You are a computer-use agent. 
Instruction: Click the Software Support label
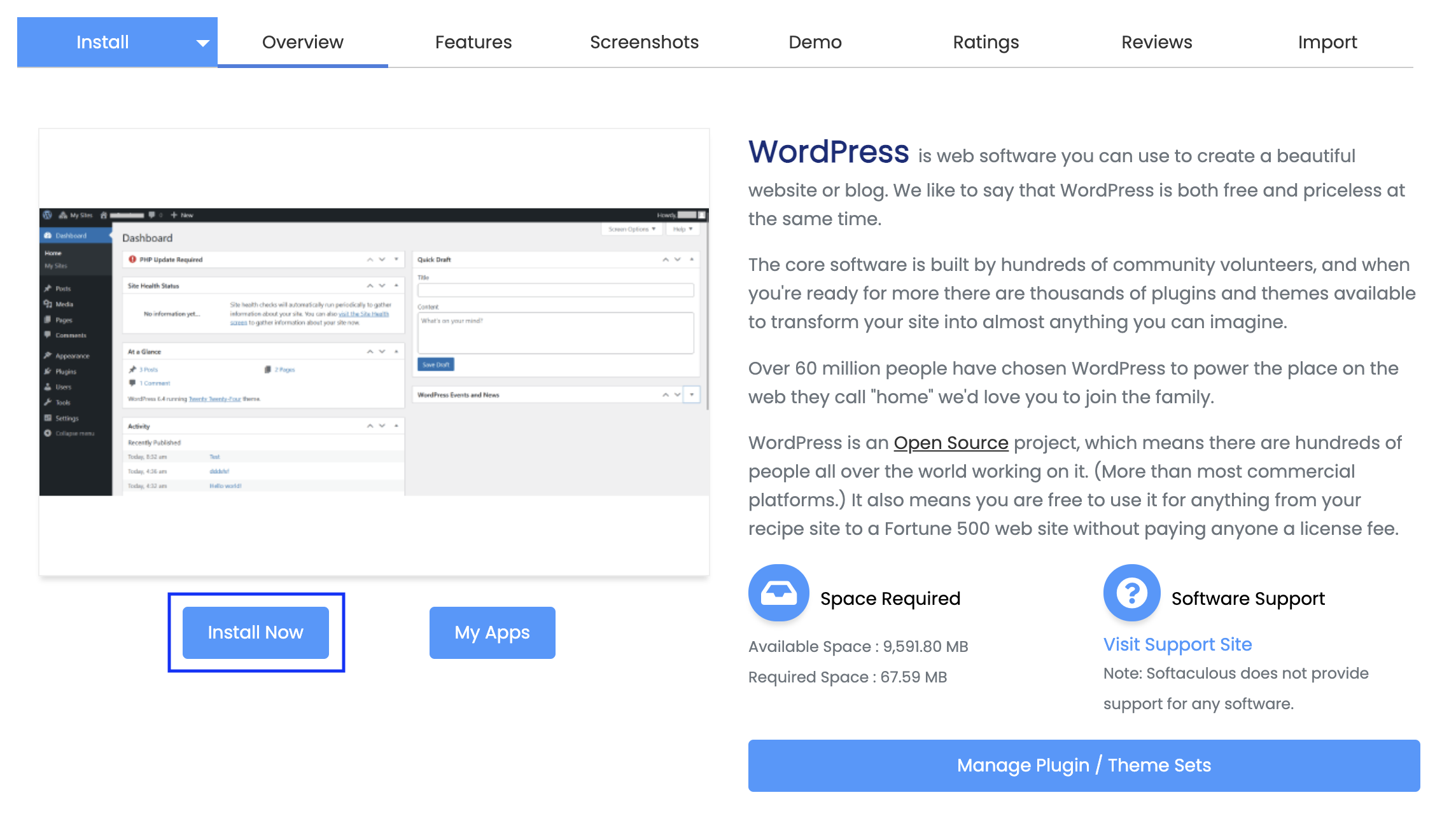(1247, 598)
